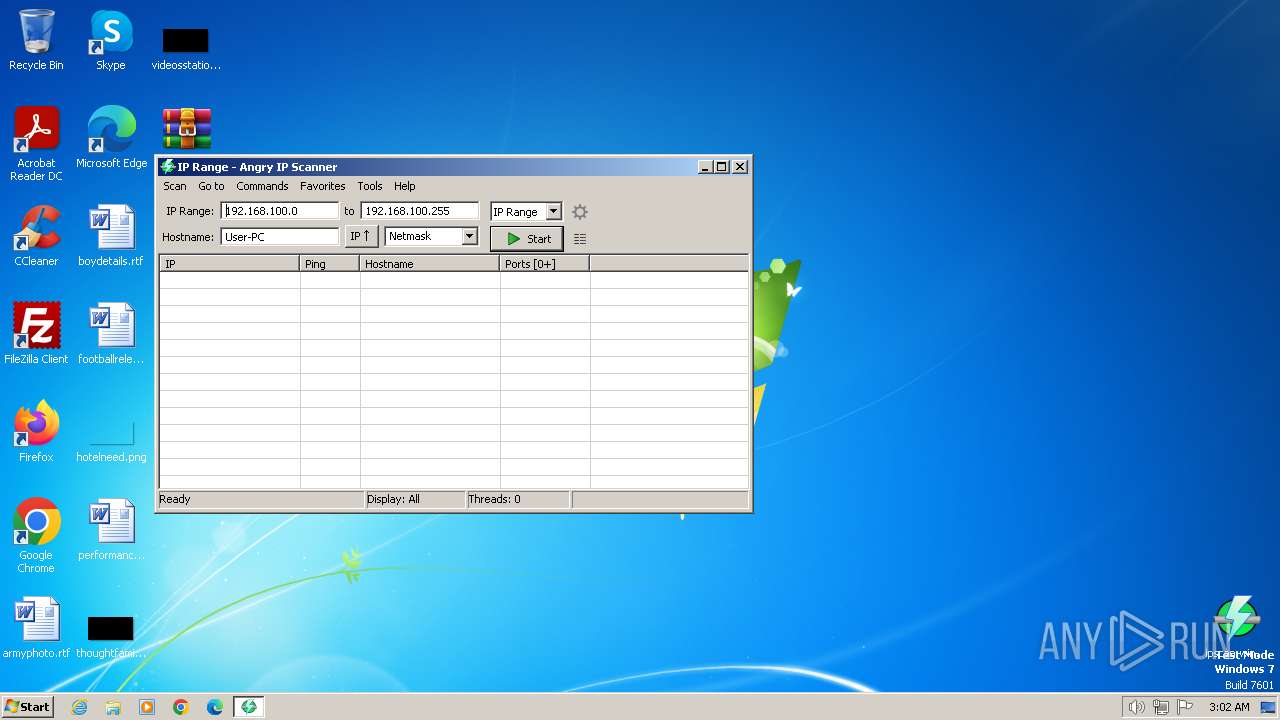The height and width of the screenshot is (720, 1280).
Task: Open the Scan menu
Action: (175, 186)
